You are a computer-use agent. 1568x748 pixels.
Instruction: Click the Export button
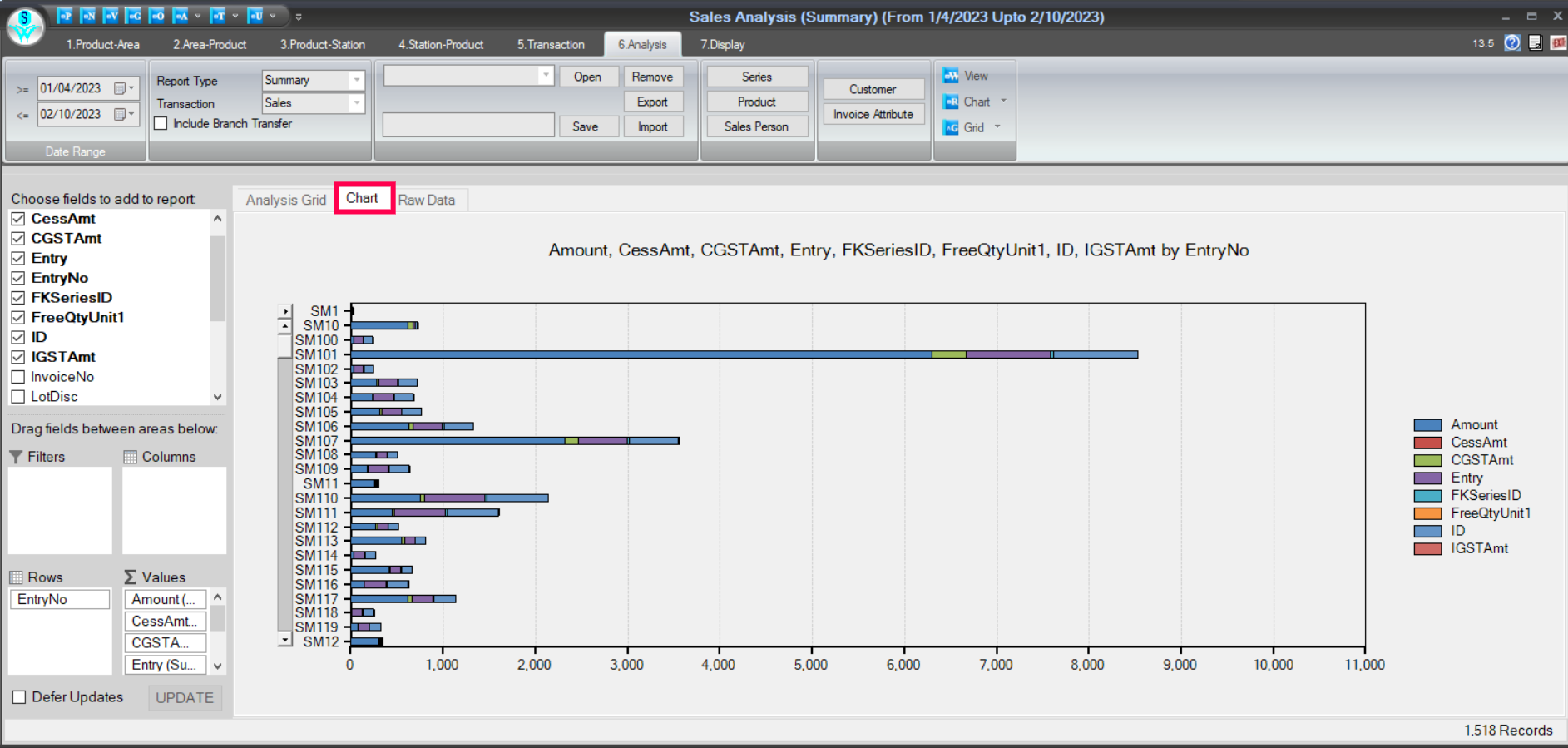click(x=652, y=102)
